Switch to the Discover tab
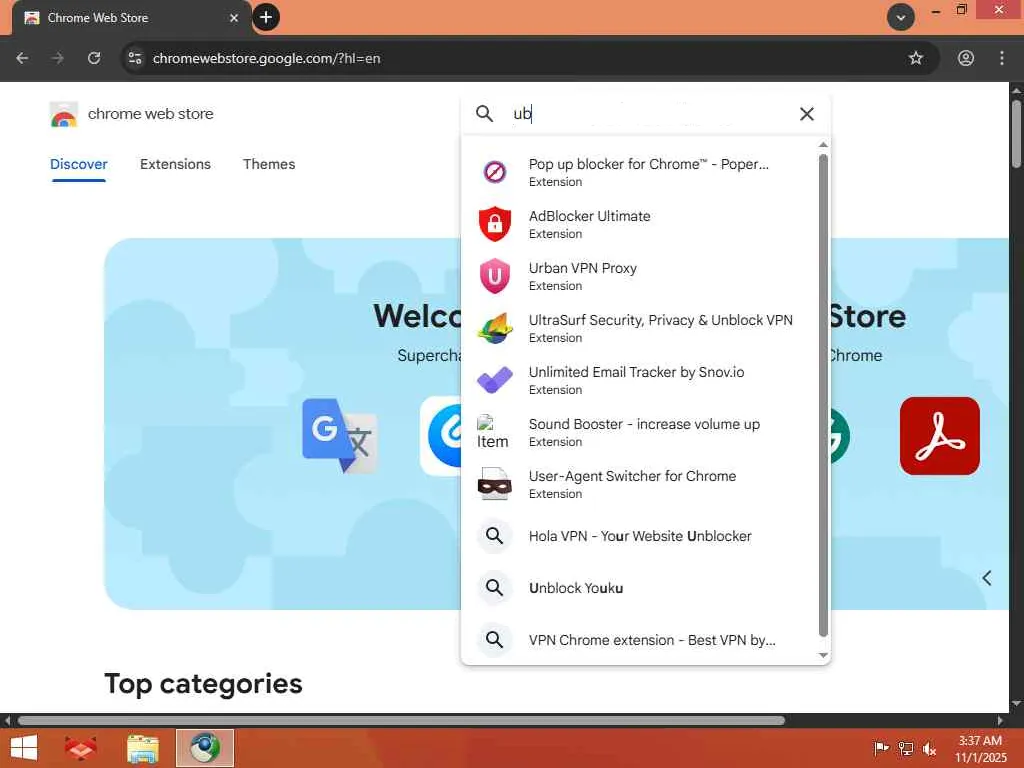Screen dimensions: 1024x768 [78, 164]
